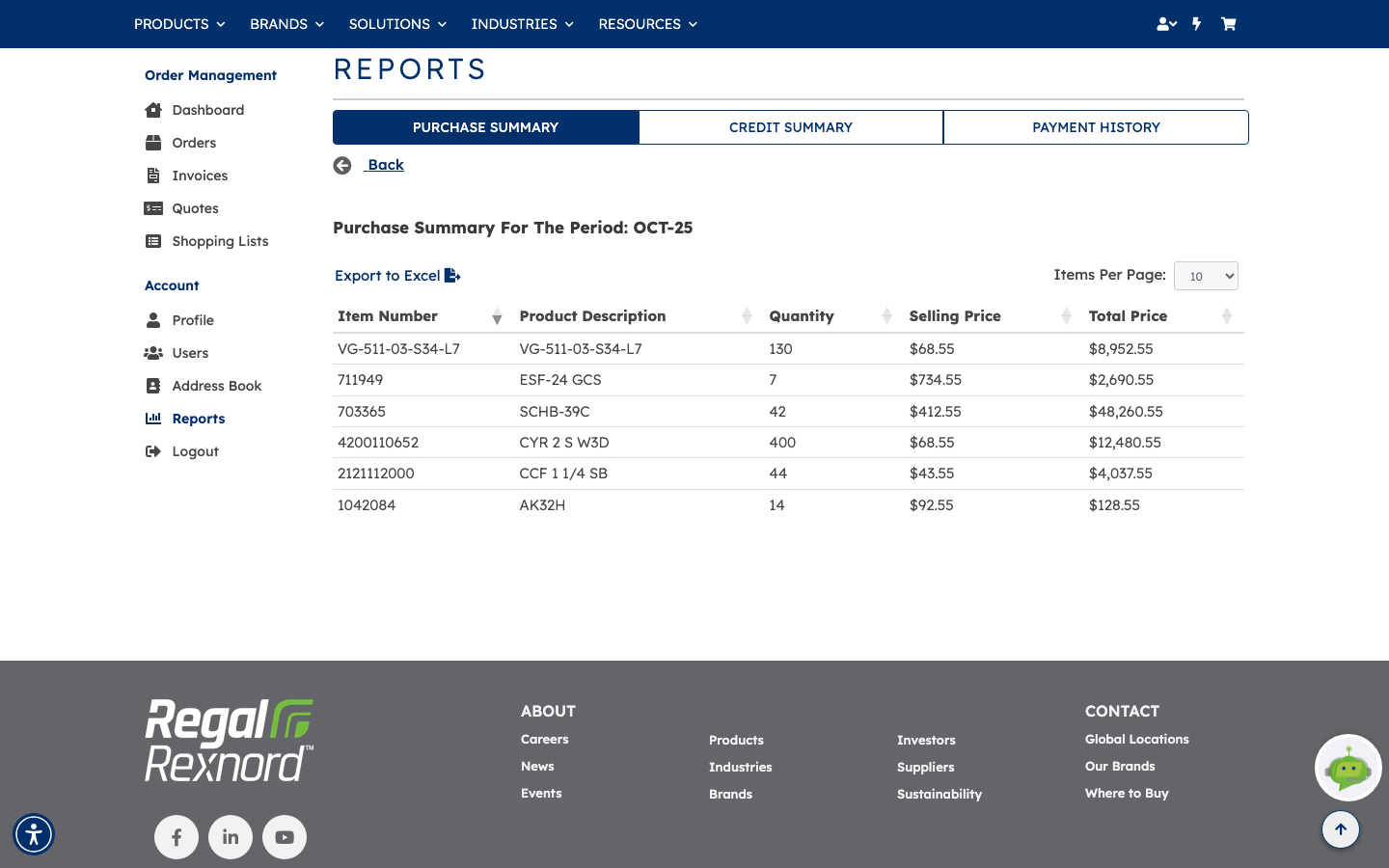Open Shopping Lists in sidebar
The width and height of the screenshot is (1389, 868).
(220, 241)
